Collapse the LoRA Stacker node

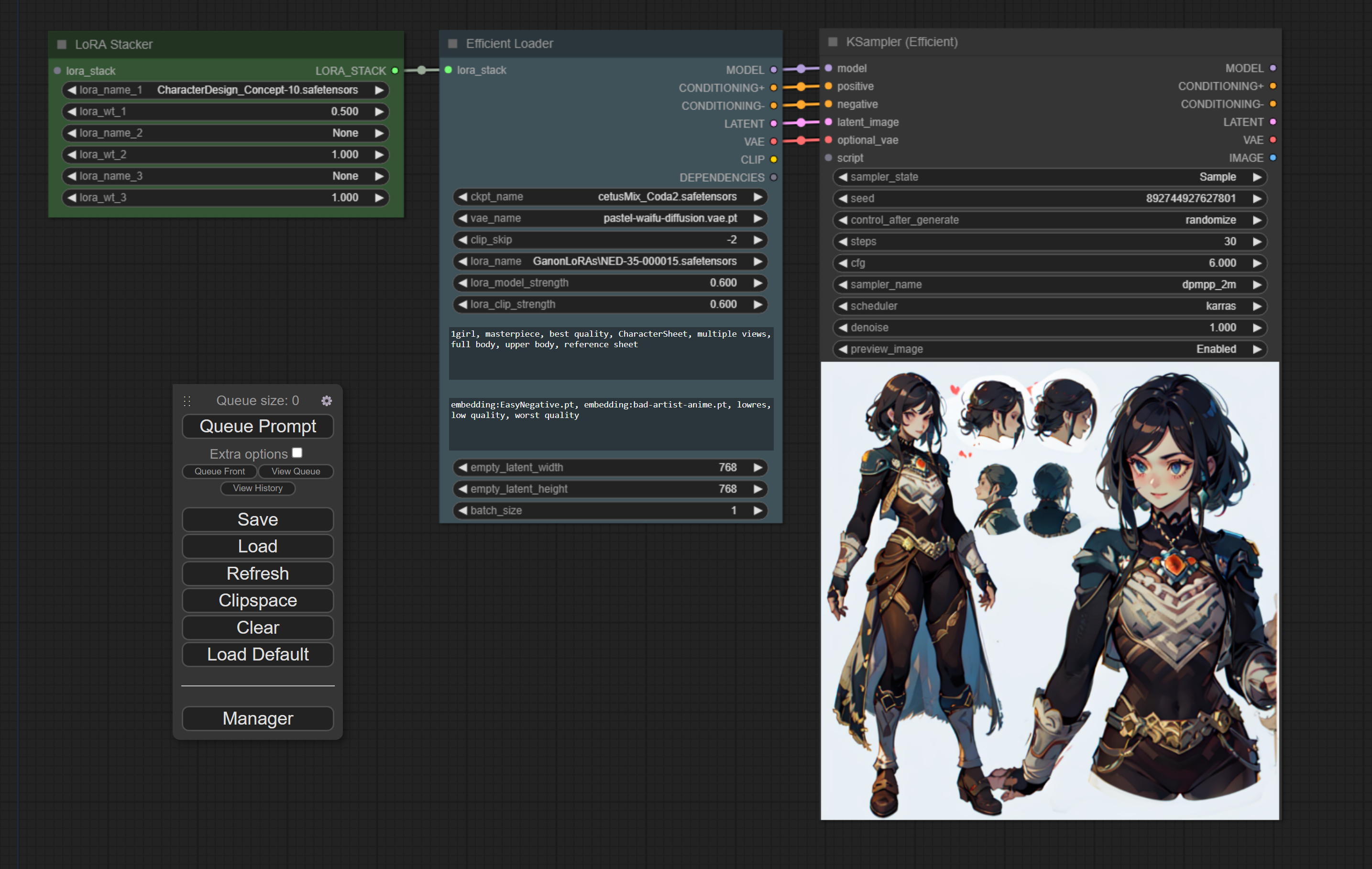(62, 44)
